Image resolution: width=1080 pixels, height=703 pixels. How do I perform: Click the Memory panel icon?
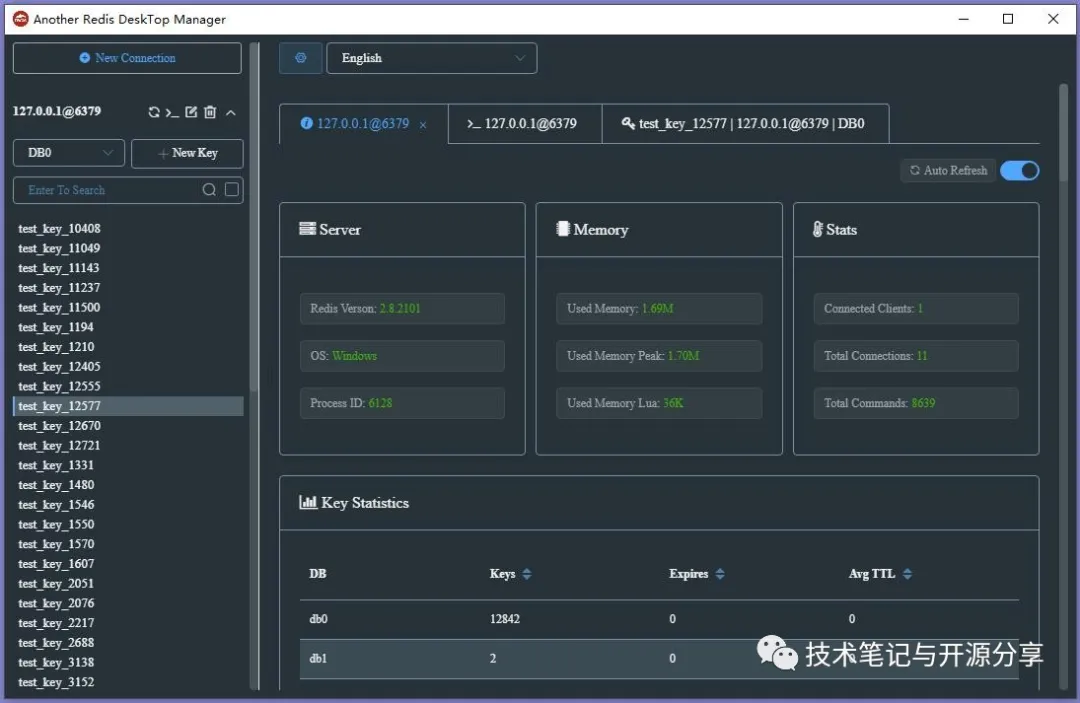(563, 229)
